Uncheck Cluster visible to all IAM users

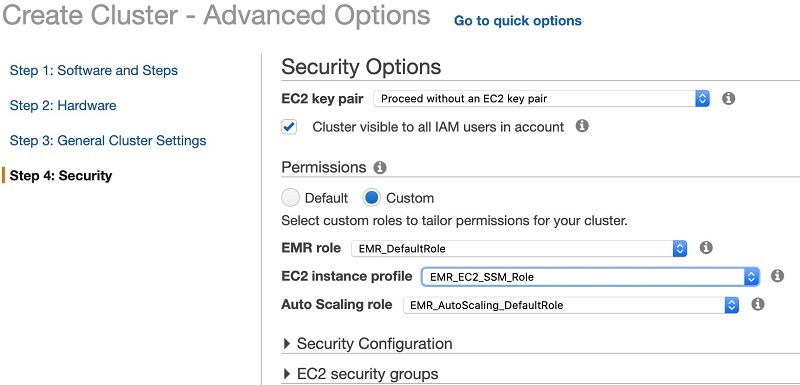[289, 127]
